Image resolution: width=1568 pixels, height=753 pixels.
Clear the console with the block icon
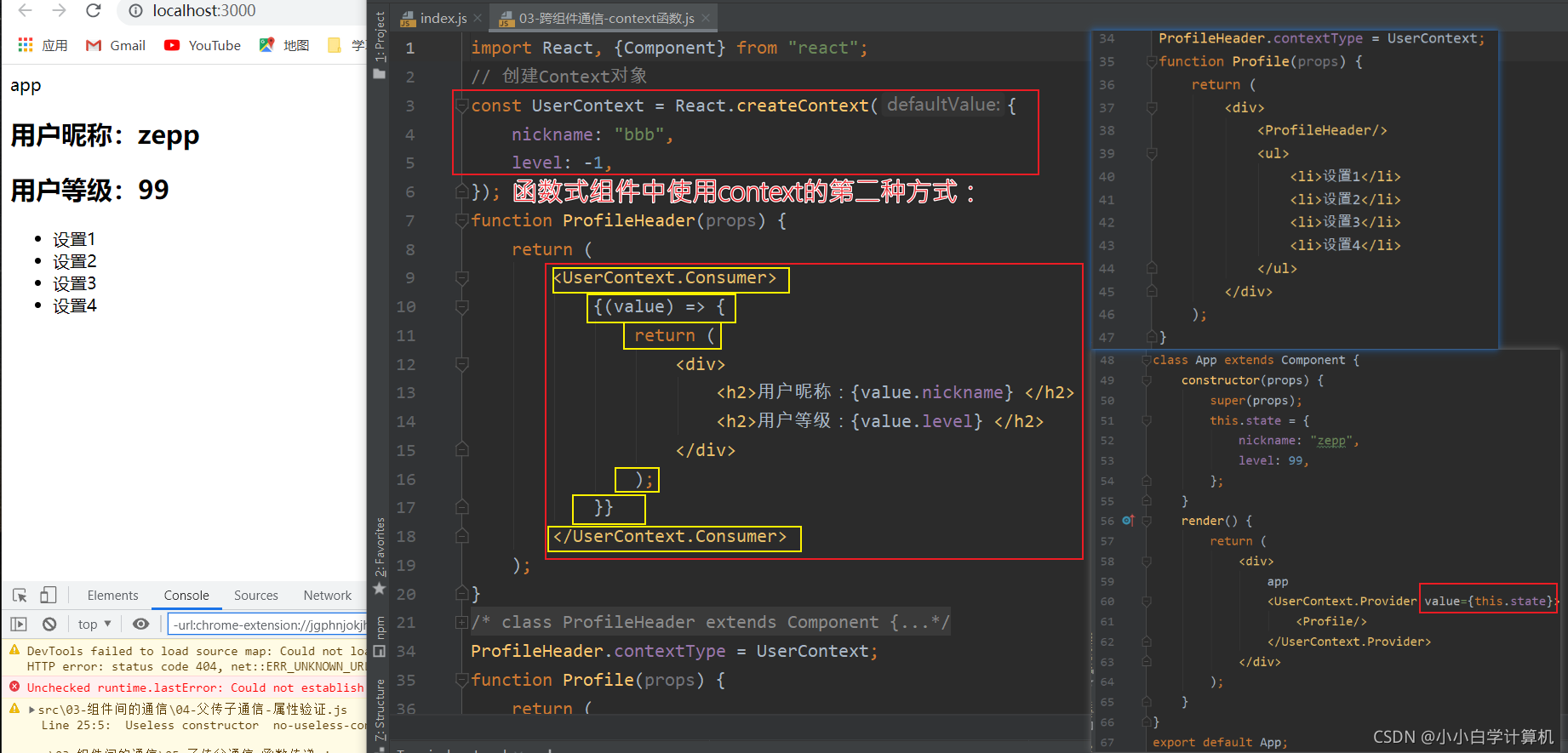(x=49, y=625)
